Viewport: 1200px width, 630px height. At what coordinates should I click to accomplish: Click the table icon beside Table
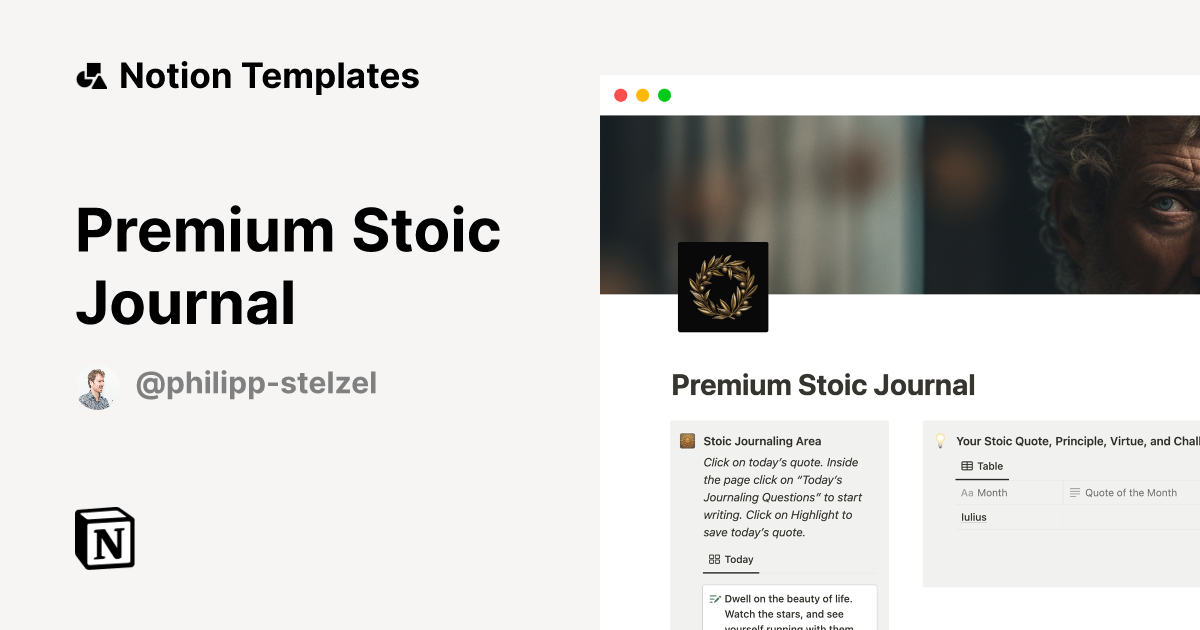pos(967,466)
